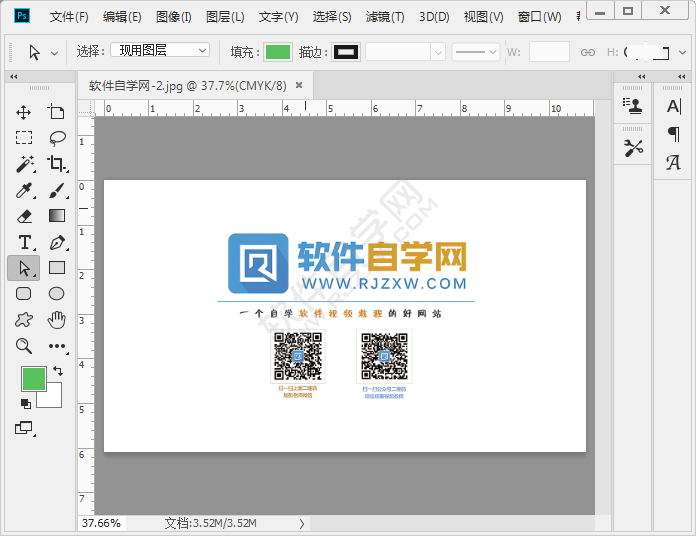Click the fill color swatch
The image size is (696, 536).
[x=278, y=52]
